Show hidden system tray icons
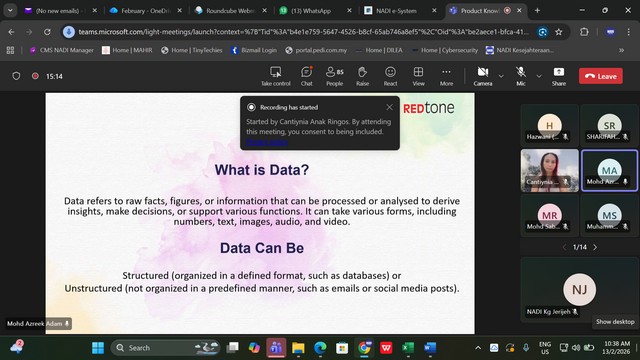Image resolution: width=640 pixels, height=360 pixels. [478, 348]
